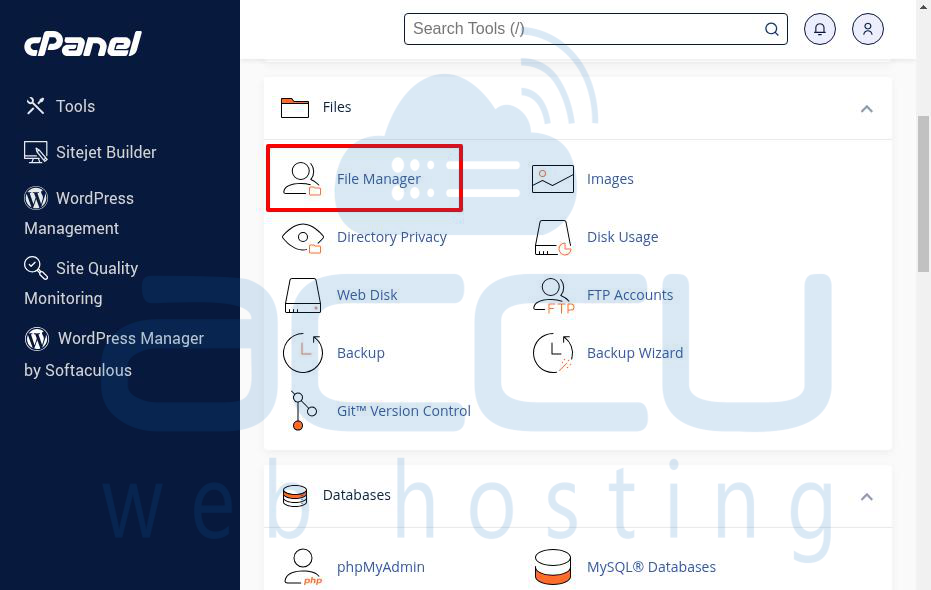The image size is (931, 590).
Task: Click the Site Quality Monitoring magnifier icon
Action: click(36, 268)
